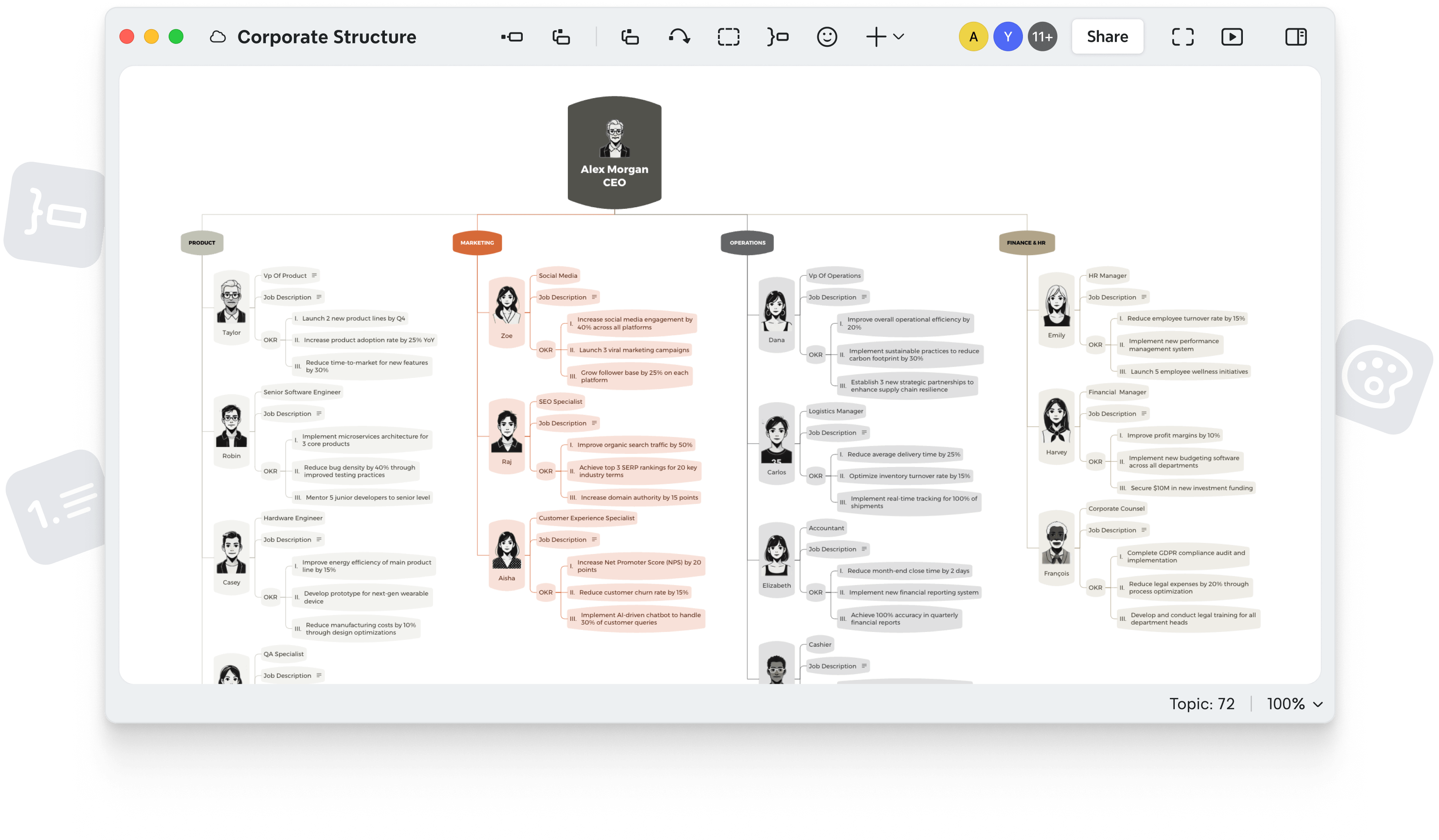
Task: Enter fullscreen via the frame icon
Action: (x=1182, y=37)
